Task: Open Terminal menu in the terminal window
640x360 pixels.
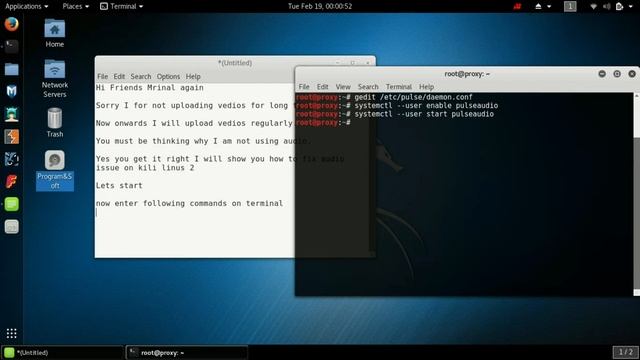Action: coord(399,87)
